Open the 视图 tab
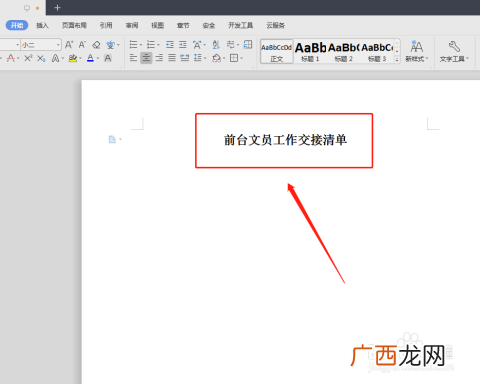Viewport: 480px width, 384px height. tap(157, 25)
